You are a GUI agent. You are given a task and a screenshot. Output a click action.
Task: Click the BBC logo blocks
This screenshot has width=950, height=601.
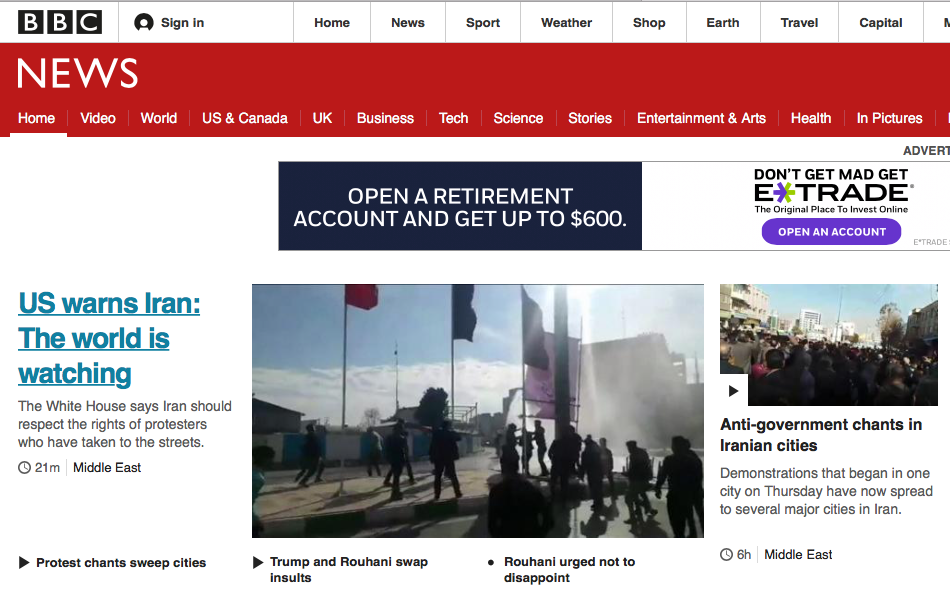point(60,22)
